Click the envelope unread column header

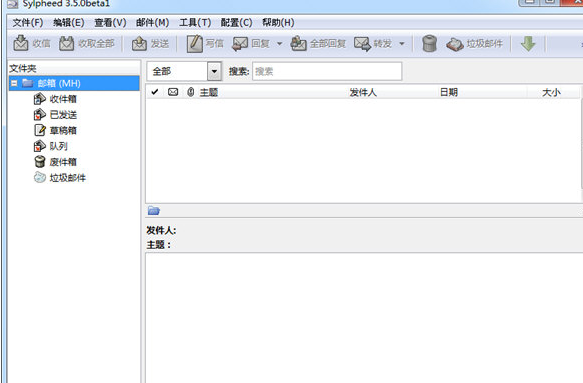[x=173, y=92]
